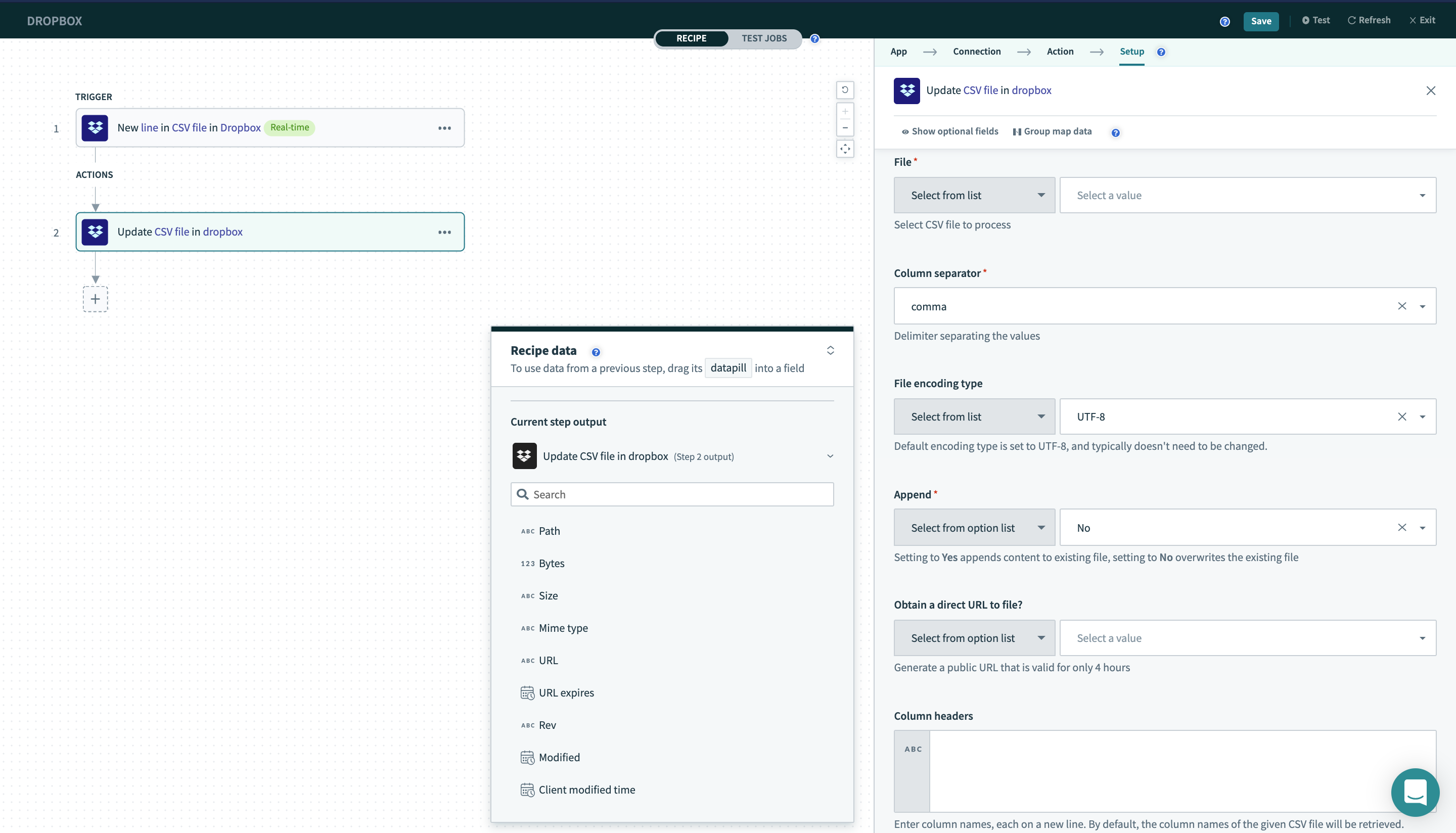Toggle real-time trigger badge on step 1
This screenshot has height=833, width=1456.
[x=290, y=127]
